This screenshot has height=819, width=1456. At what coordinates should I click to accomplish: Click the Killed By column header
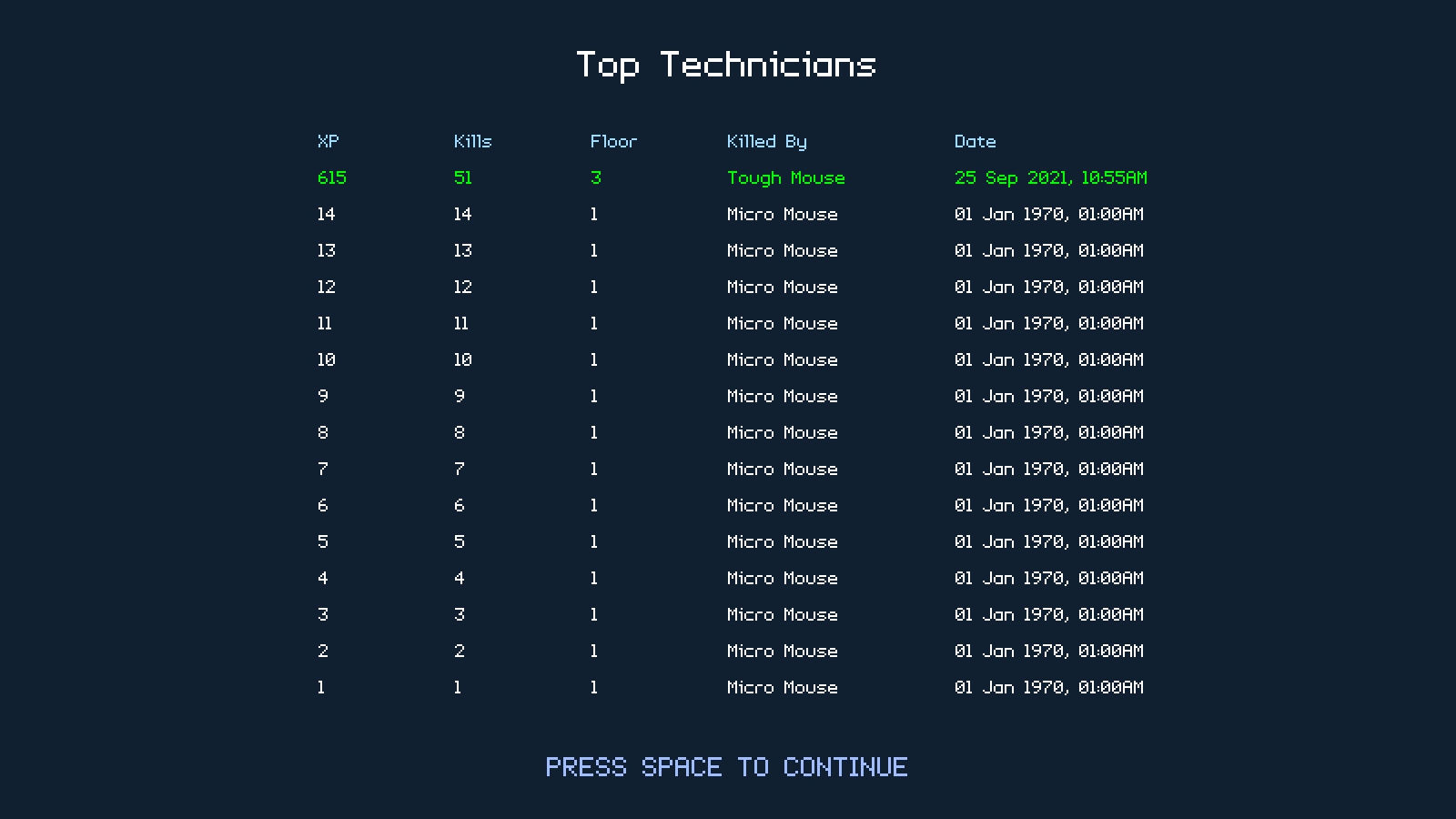(x=766, y=141)
